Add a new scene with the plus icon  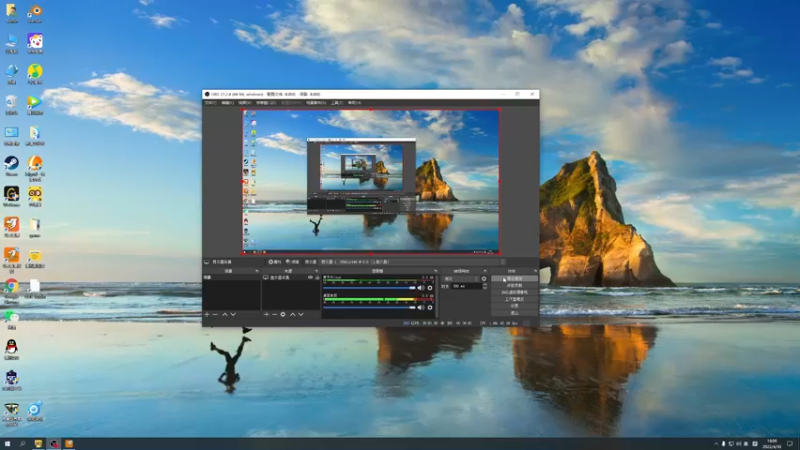coord(207,314)
